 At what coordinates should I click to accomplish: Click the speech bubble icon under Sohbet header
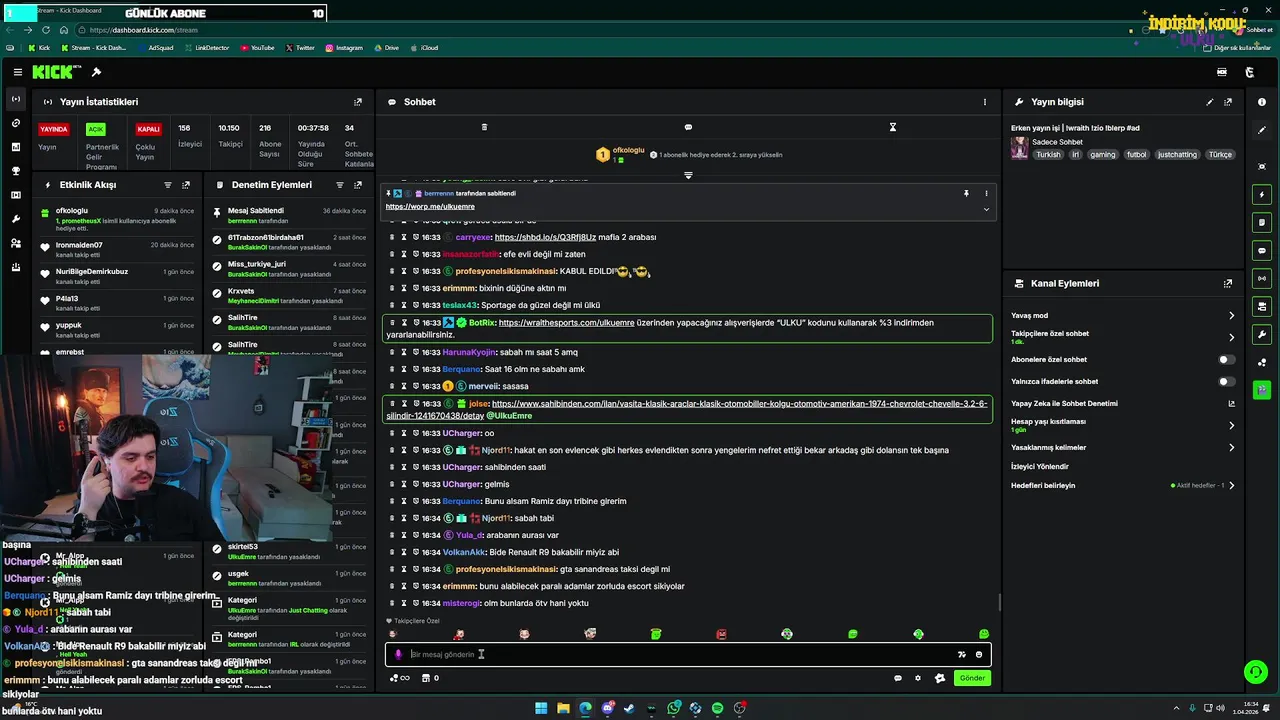(x=688, y=127)
